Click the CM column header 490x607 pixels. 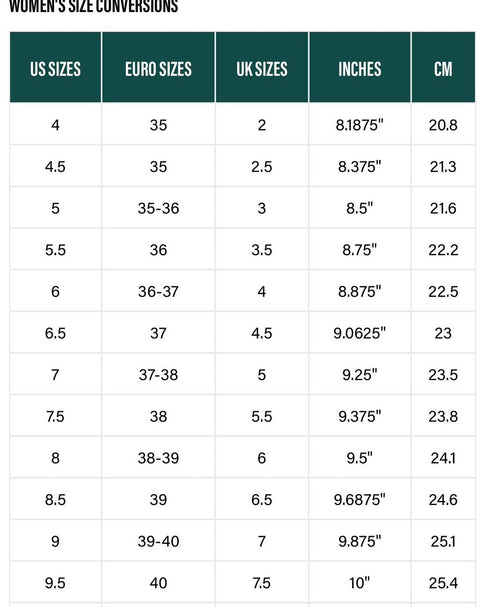coord(443,67)
